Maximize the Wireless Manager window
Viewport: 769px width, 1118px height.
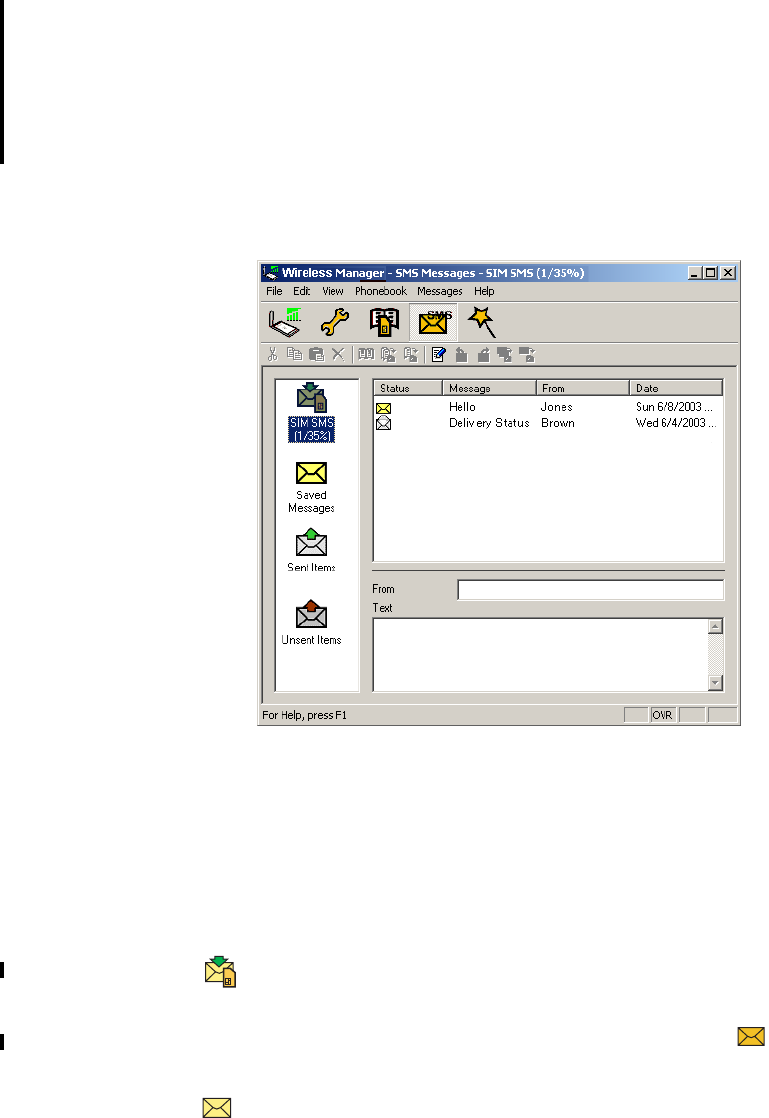click(711, 273)
